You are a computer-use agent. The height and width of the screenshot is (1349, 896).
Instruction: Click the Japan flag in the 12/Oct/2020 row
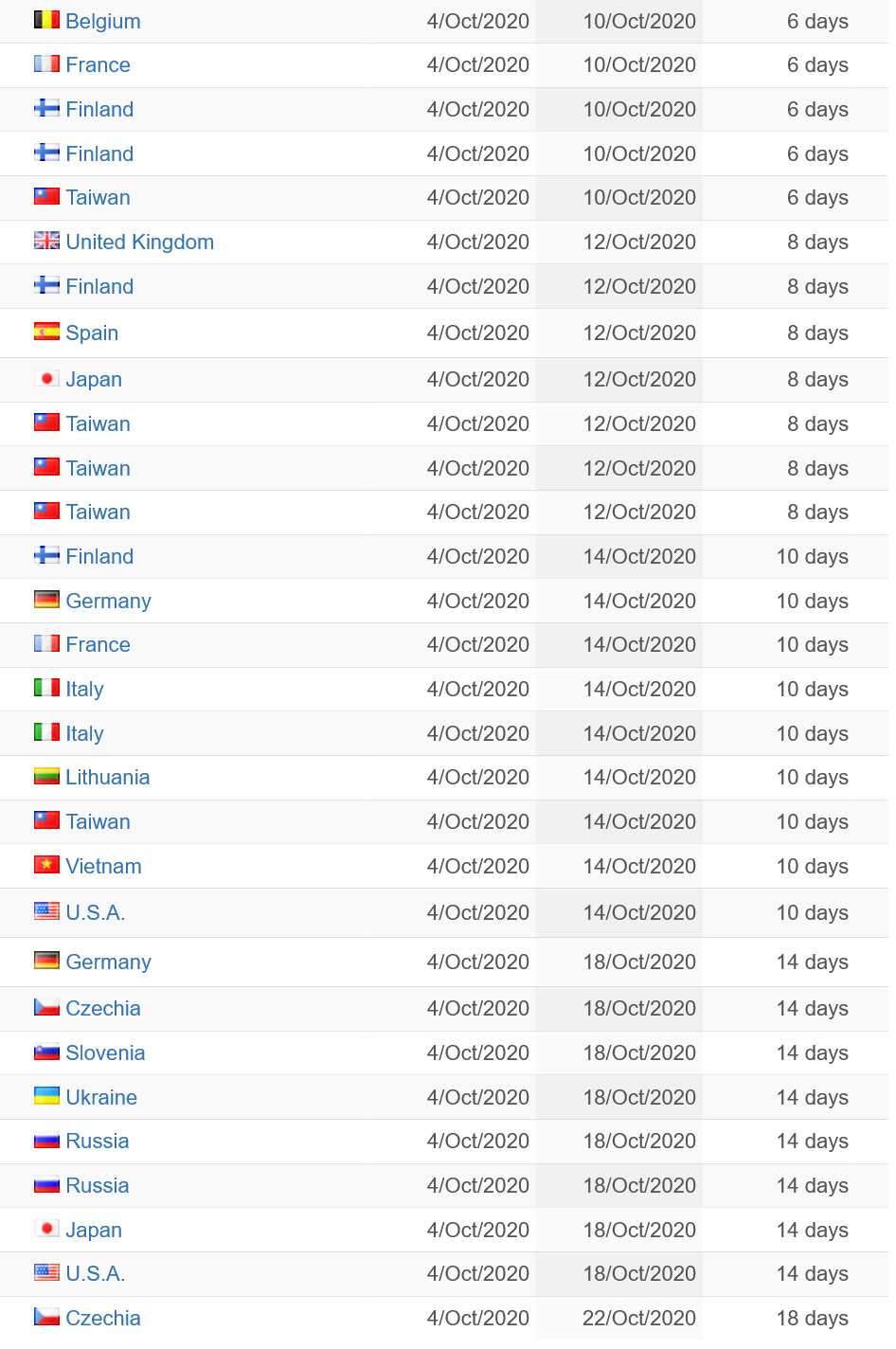click(46, 378)
